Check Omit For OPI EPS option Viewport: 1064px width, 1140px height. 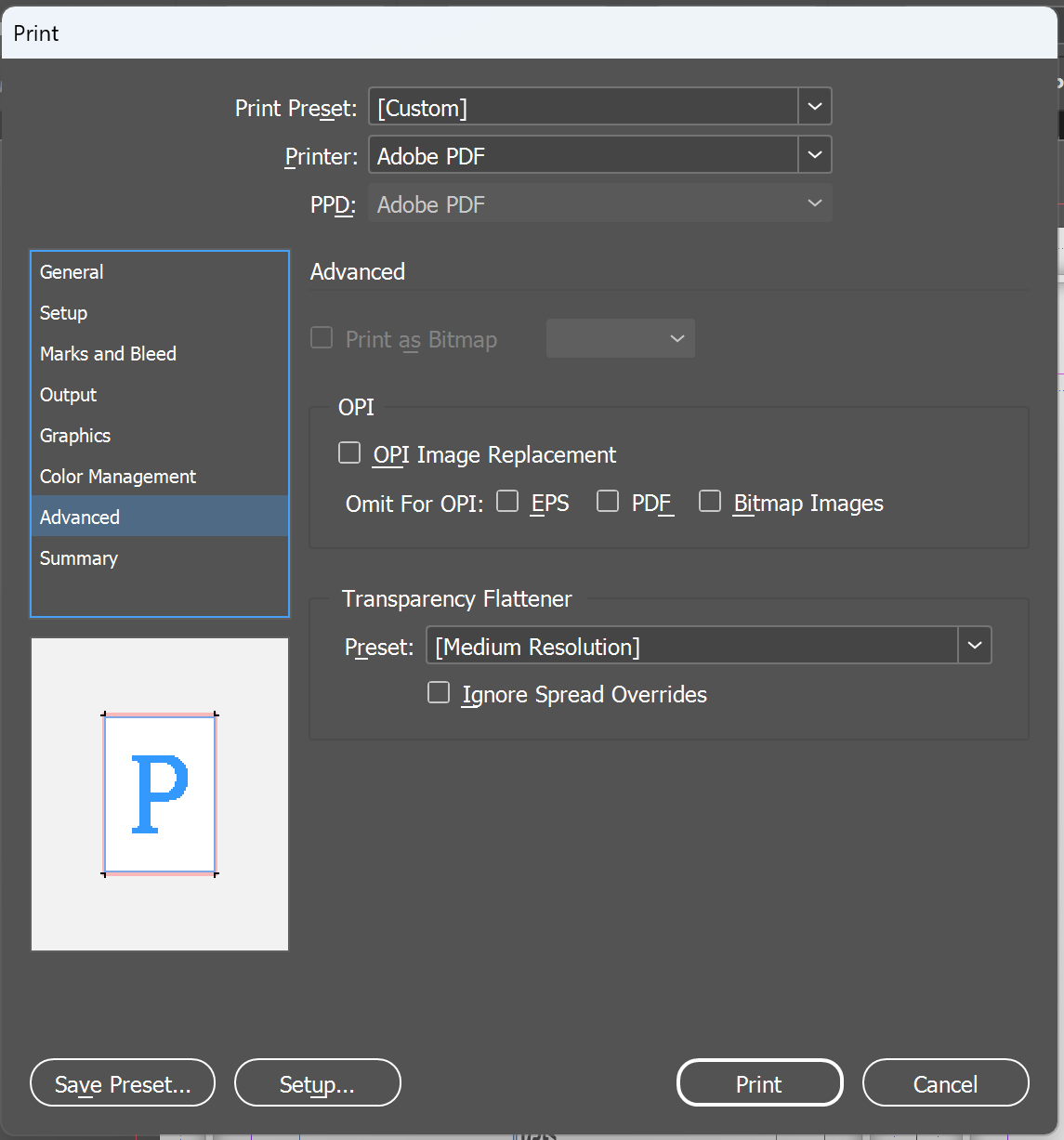(x=507, y=502)
